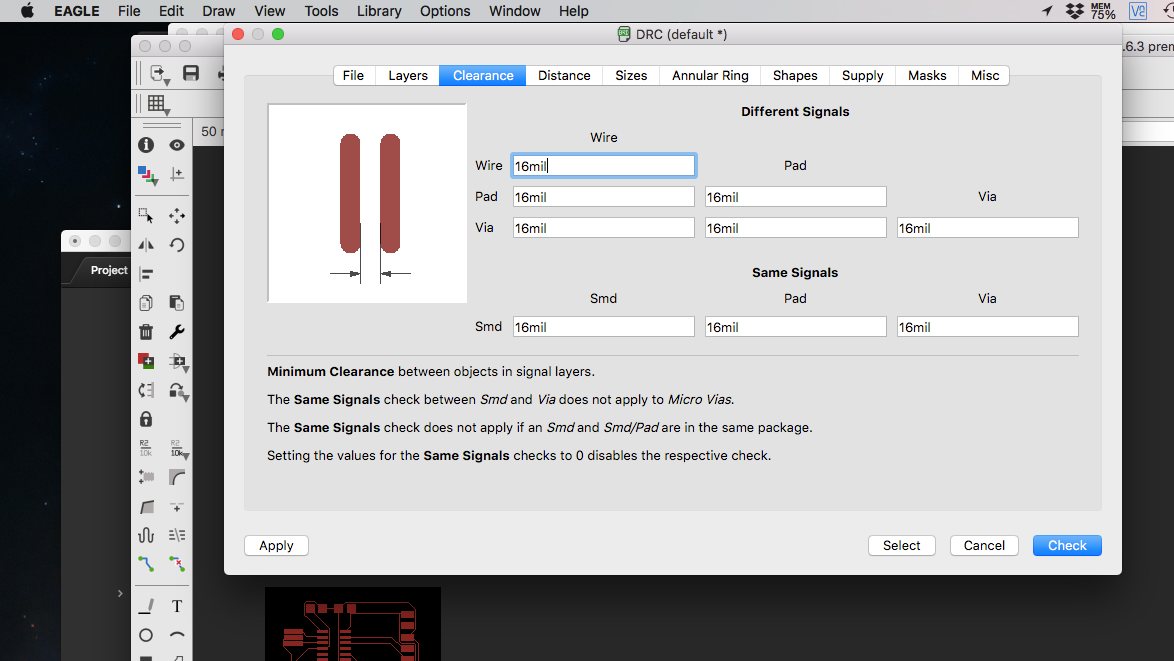
Task: Open the Sizes tab
Action: point(631,76)
